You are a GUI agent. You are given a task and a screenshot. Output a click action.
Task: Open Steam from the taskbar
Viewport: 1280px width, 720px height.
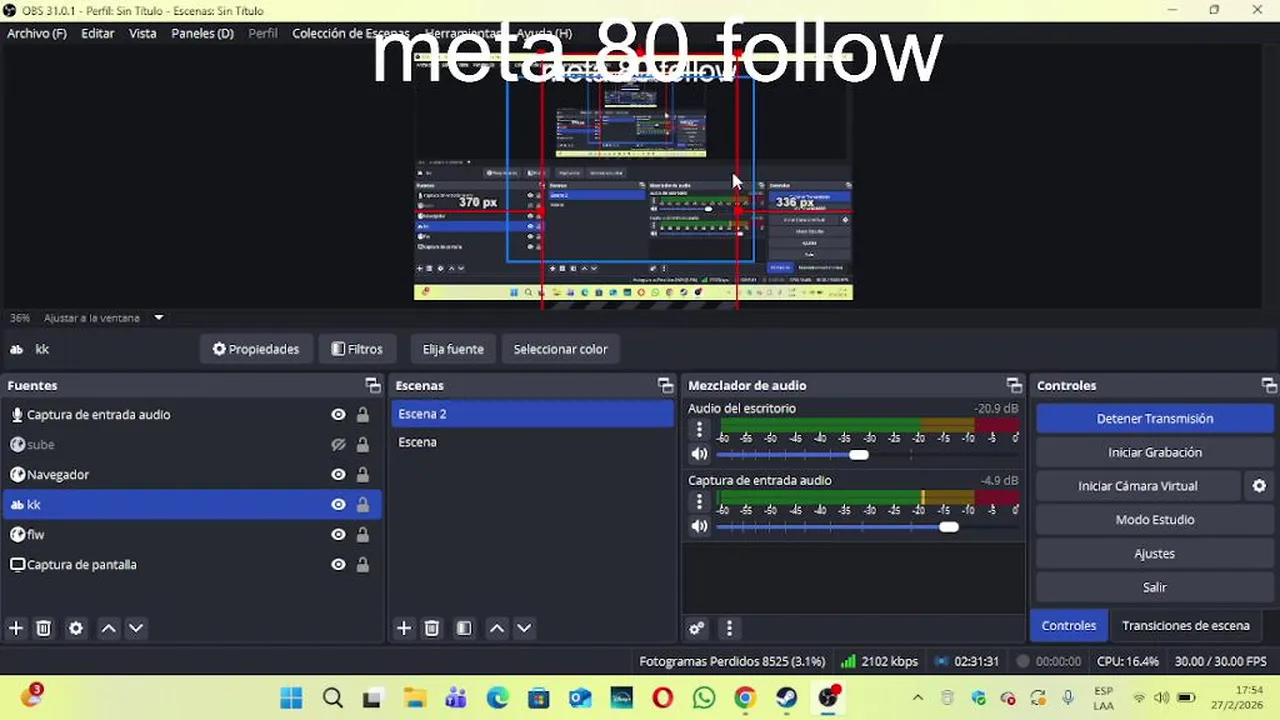coord(786,698)
